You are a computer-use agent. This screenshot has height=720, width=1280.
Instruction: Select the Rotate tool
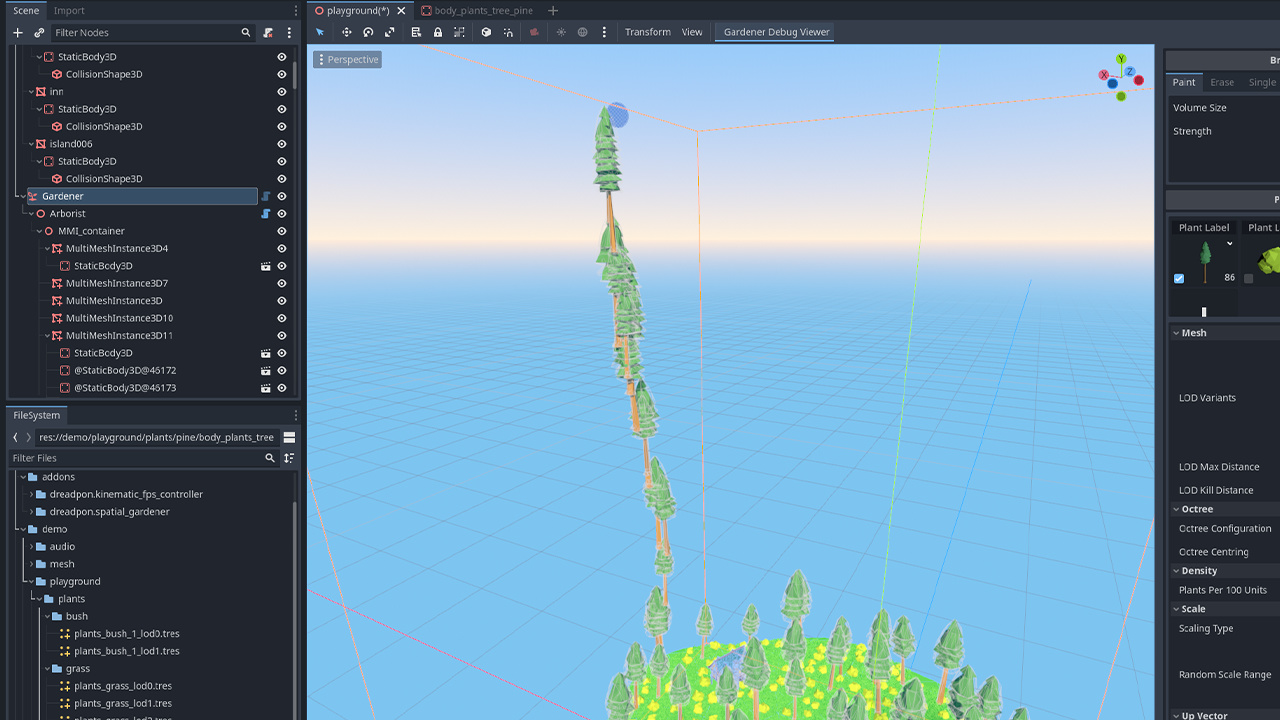[x=368, y=31]
